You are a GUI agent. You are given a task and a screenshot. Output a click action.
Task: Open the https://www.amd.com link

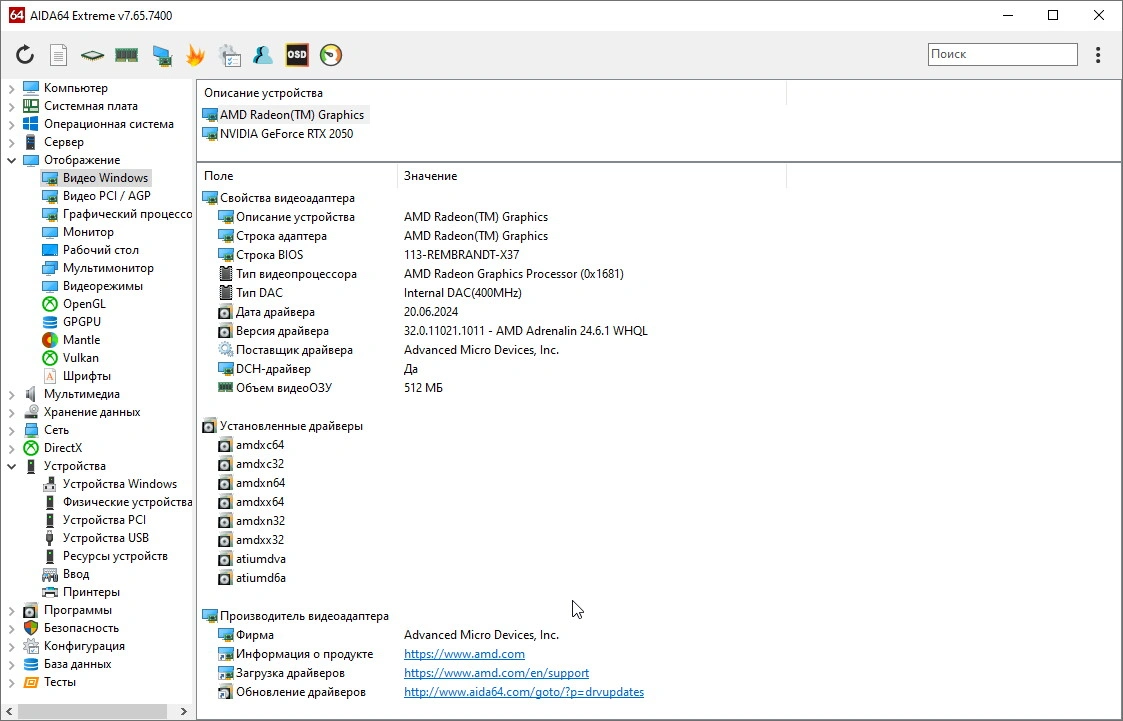[x=464, y=654]
